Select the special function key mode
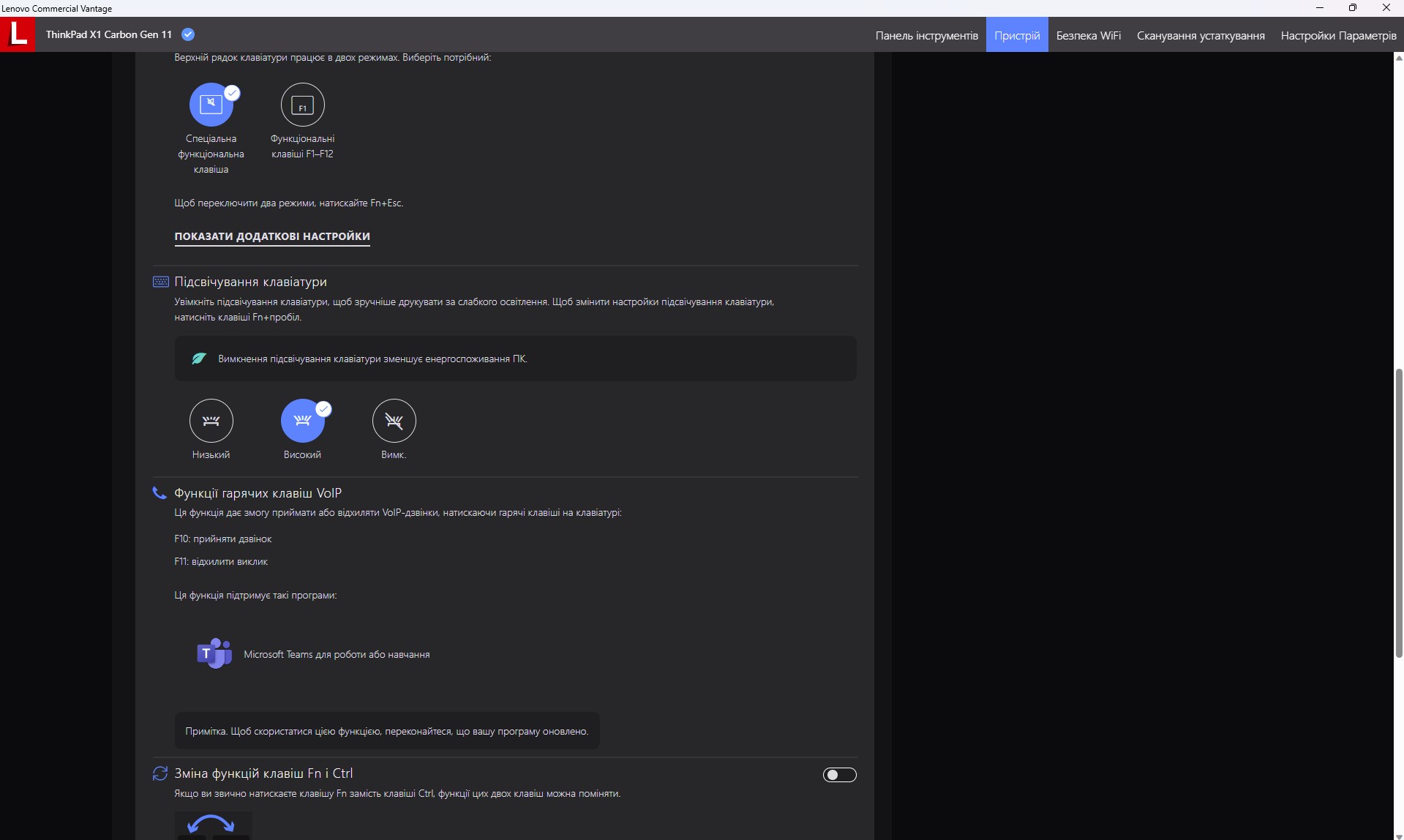This screenshot has height=840, width=1404. (x=211, y=105)
